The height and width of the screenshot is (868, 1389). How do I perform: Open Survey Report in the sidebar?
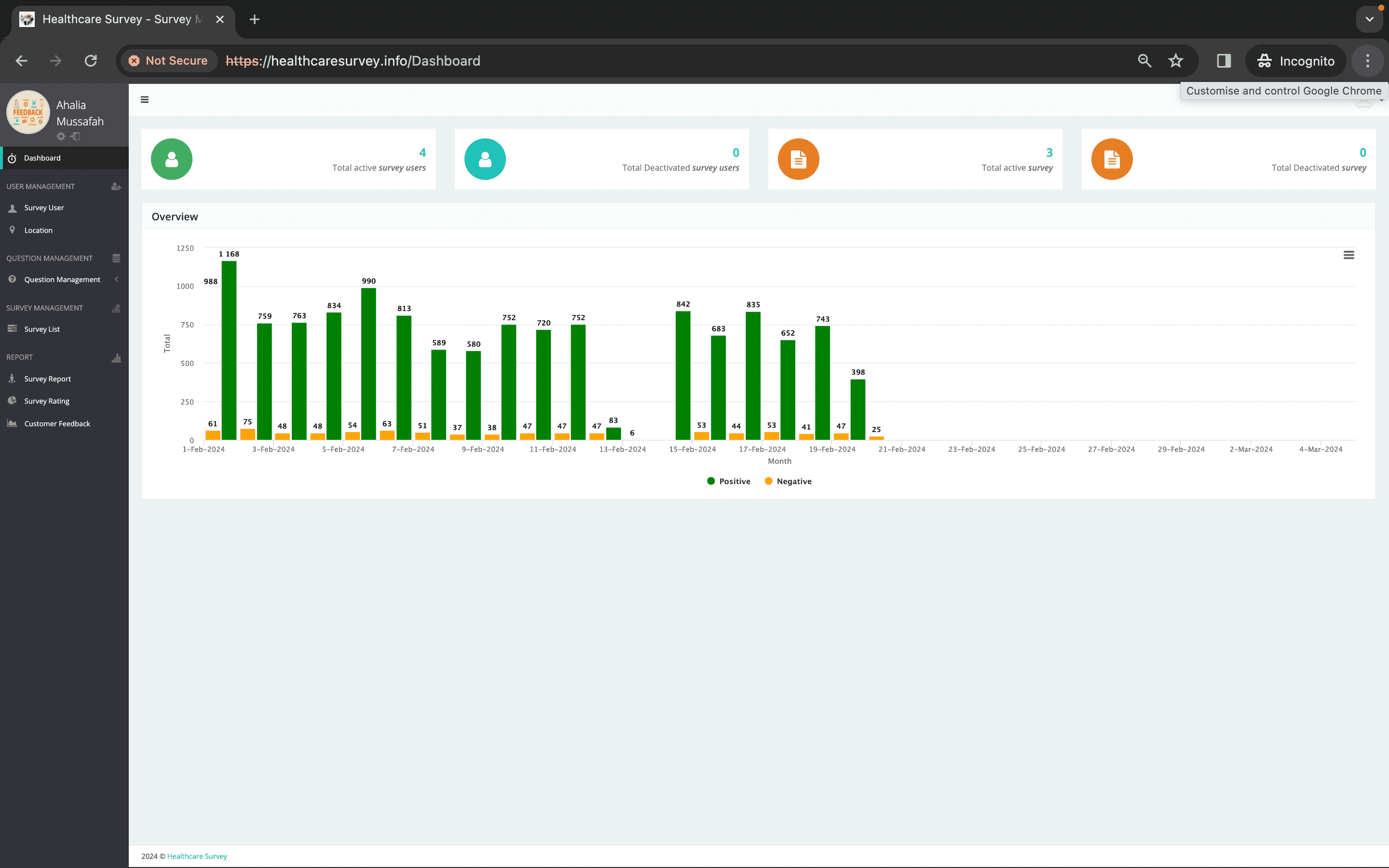47,379
